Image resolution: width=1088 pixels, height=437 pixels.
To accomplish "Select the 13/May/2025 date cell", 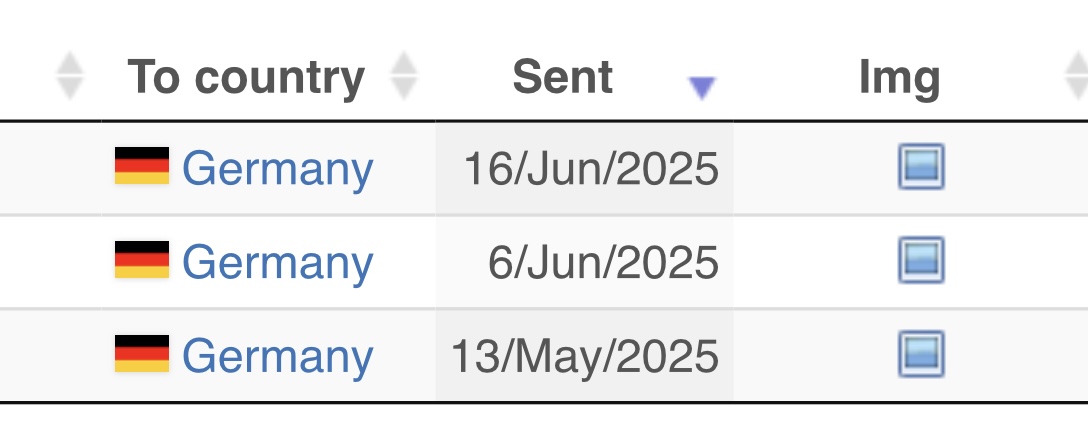I will (584, 355).
